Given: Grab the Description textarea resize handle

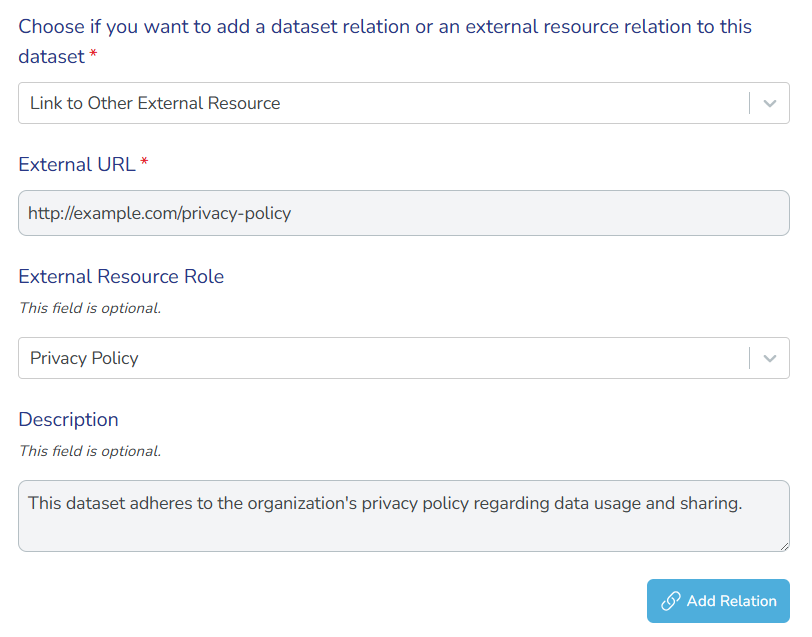Looking at the screenshot, I should point(783,545).
